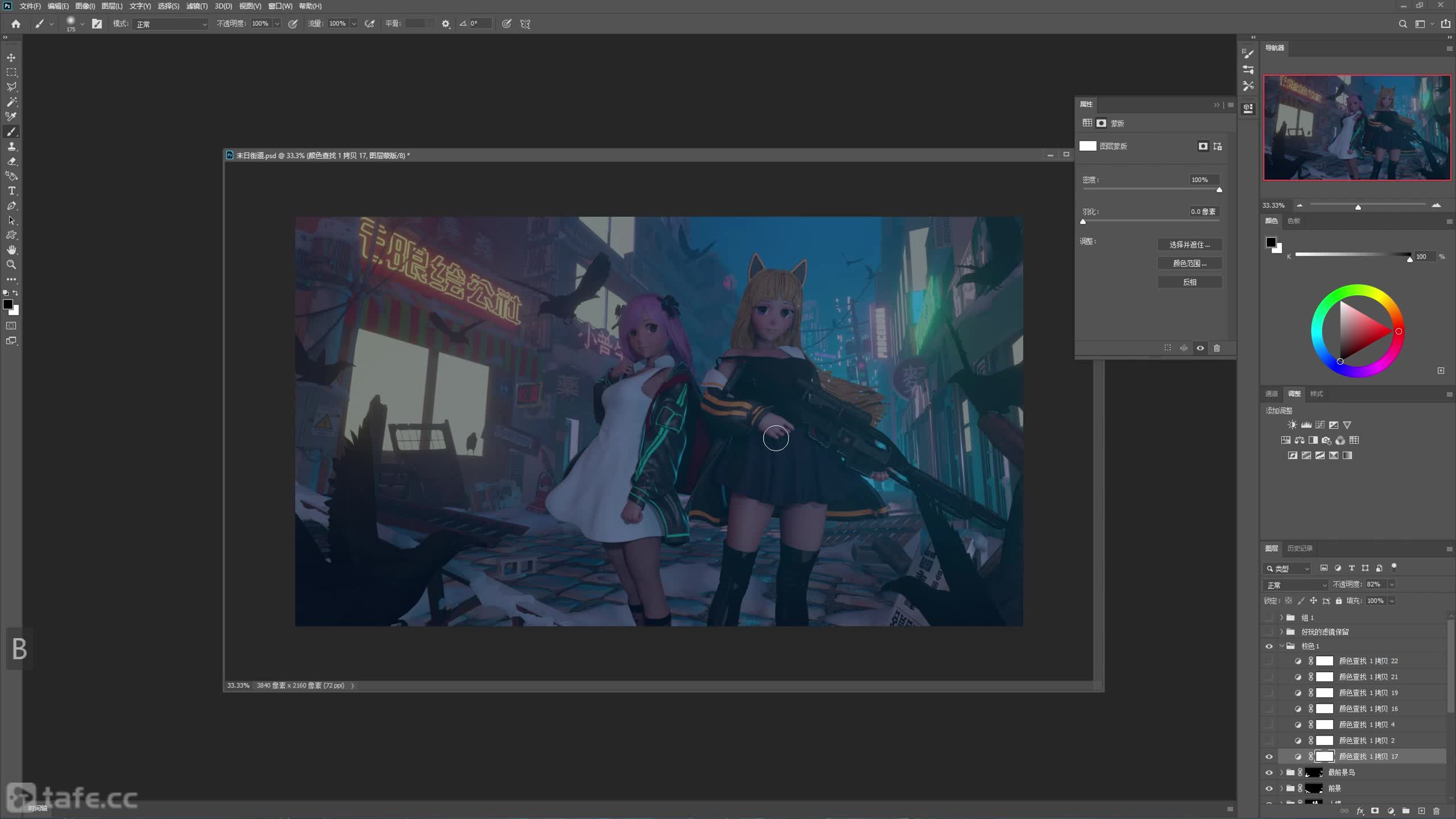1456x819 pixels.
Task: Hide the 最前景鸟 group
Action: point(1269,772)
